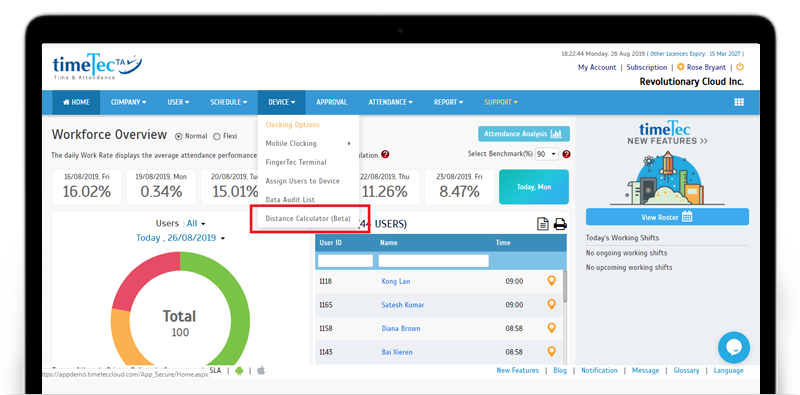Viewport: 800px width, 395px height.
Task: Click the TimeTec TA logo
Action: (x=97, y=66)
